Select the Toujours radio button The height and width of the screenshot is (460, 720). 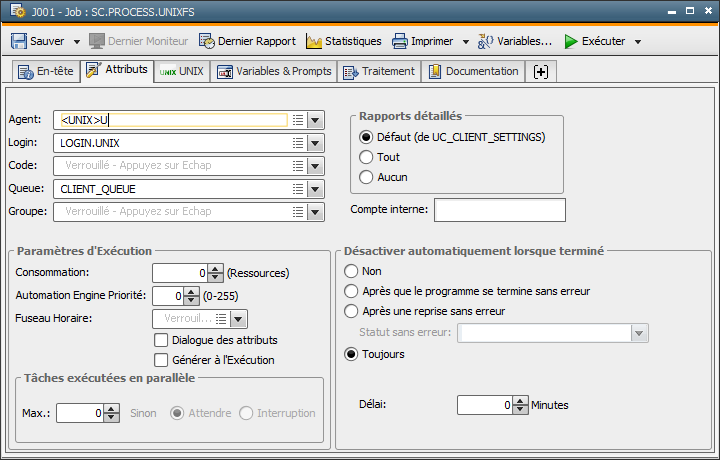point(351,354)
